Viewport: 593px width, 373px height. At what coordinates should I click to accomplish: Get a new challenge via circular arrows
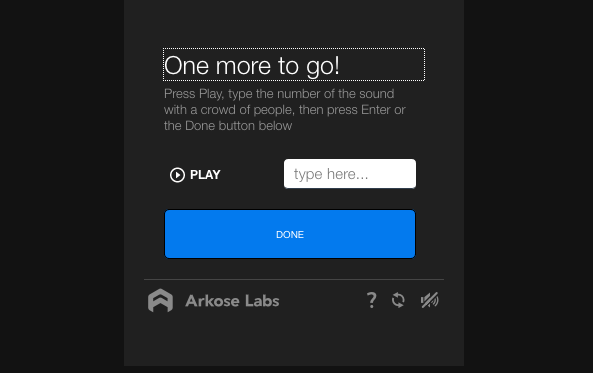point(398,300)
